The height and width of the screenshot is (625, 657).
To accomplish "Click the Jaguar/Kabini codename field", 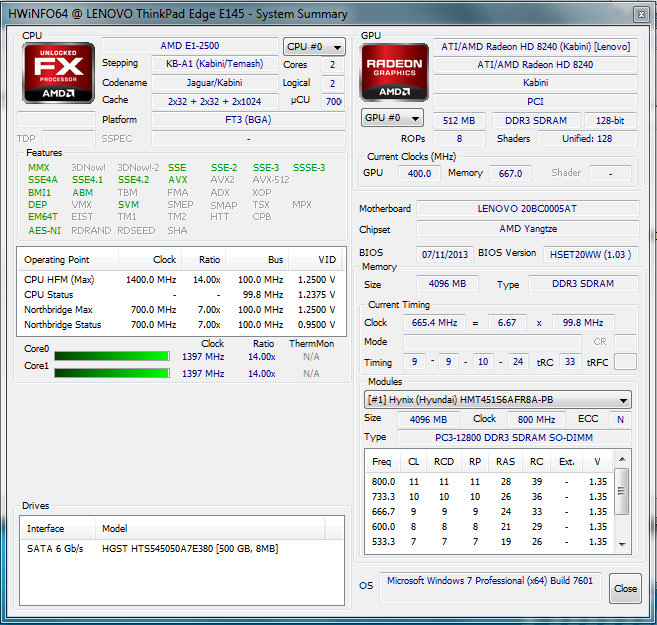I will [x=215, y=83].
